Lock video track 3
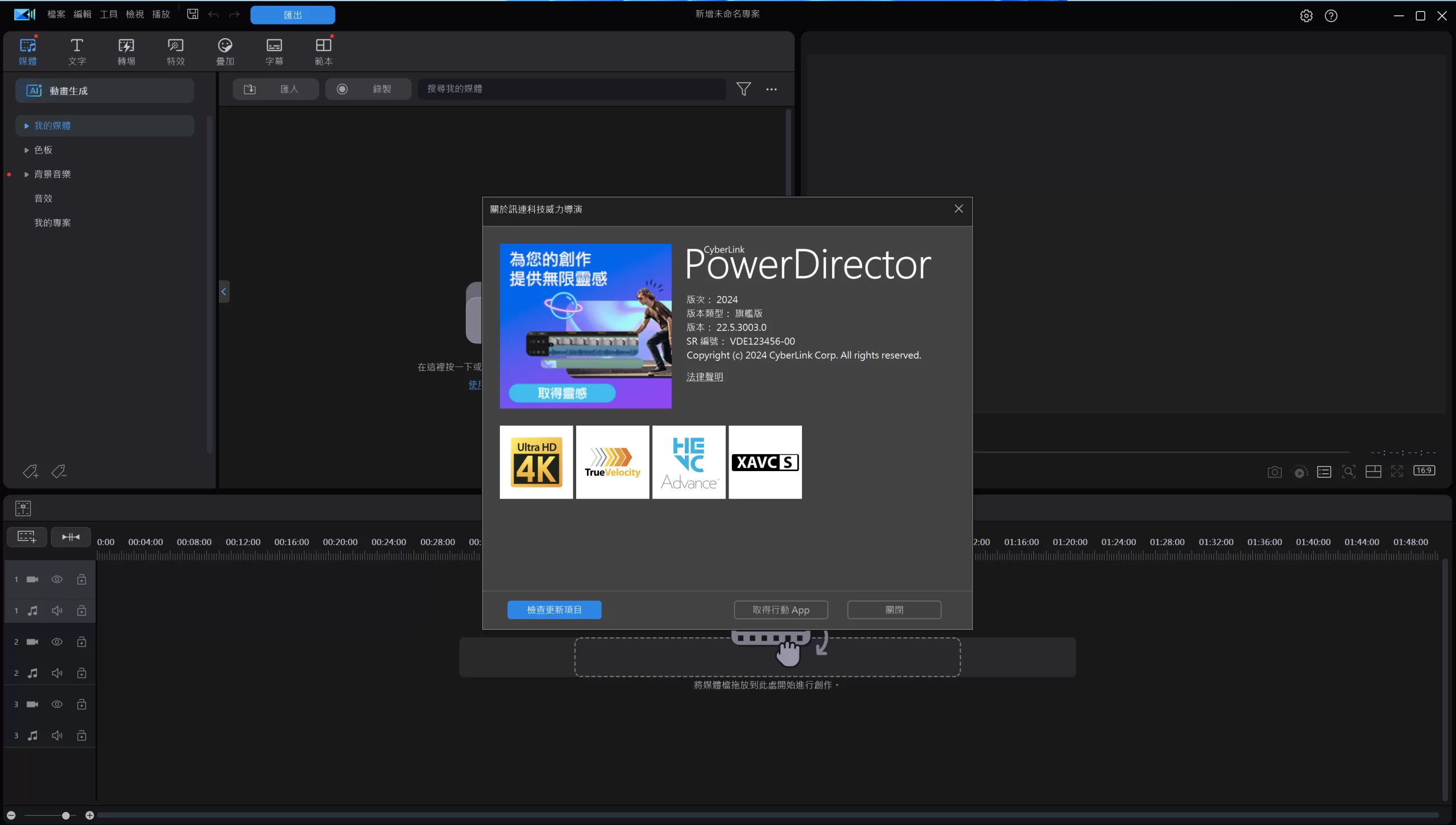 81,704
